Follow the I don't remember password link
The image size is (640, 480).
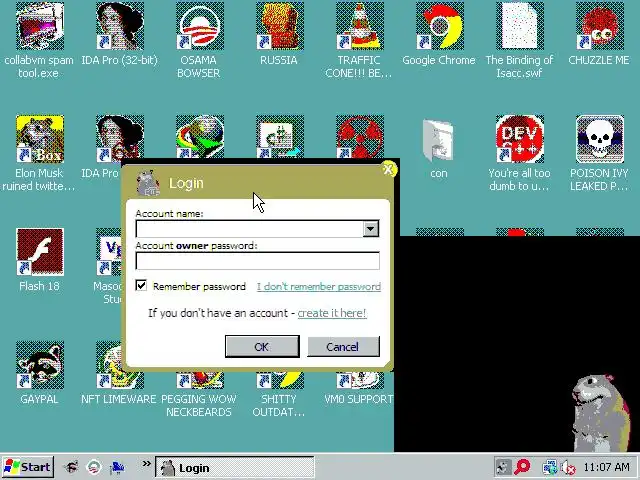click(x=319, y=287)
